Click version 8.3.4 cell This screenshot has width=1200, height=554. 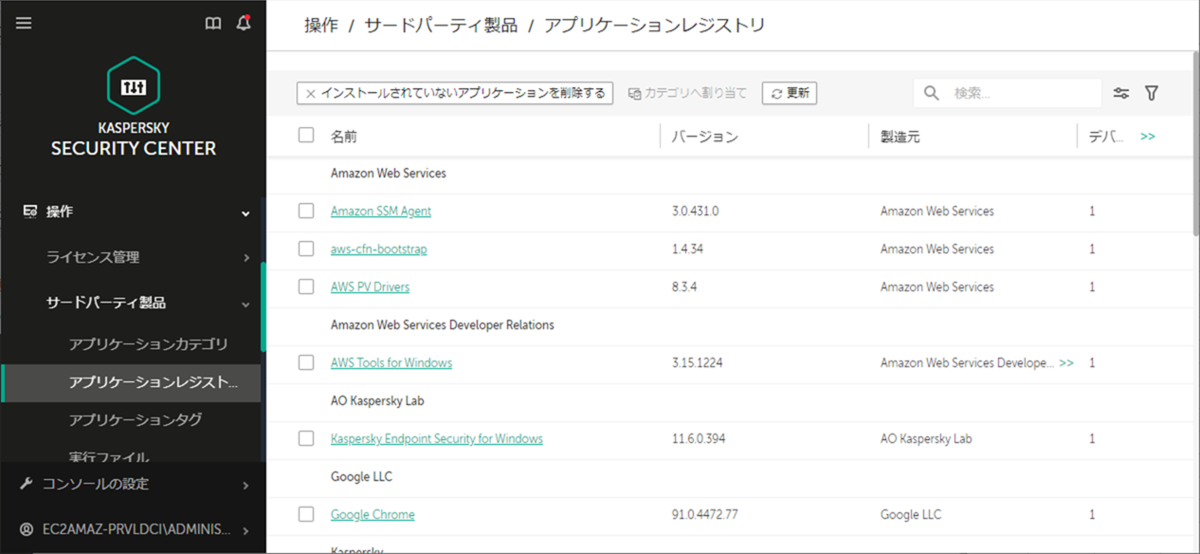click(685, 287)
